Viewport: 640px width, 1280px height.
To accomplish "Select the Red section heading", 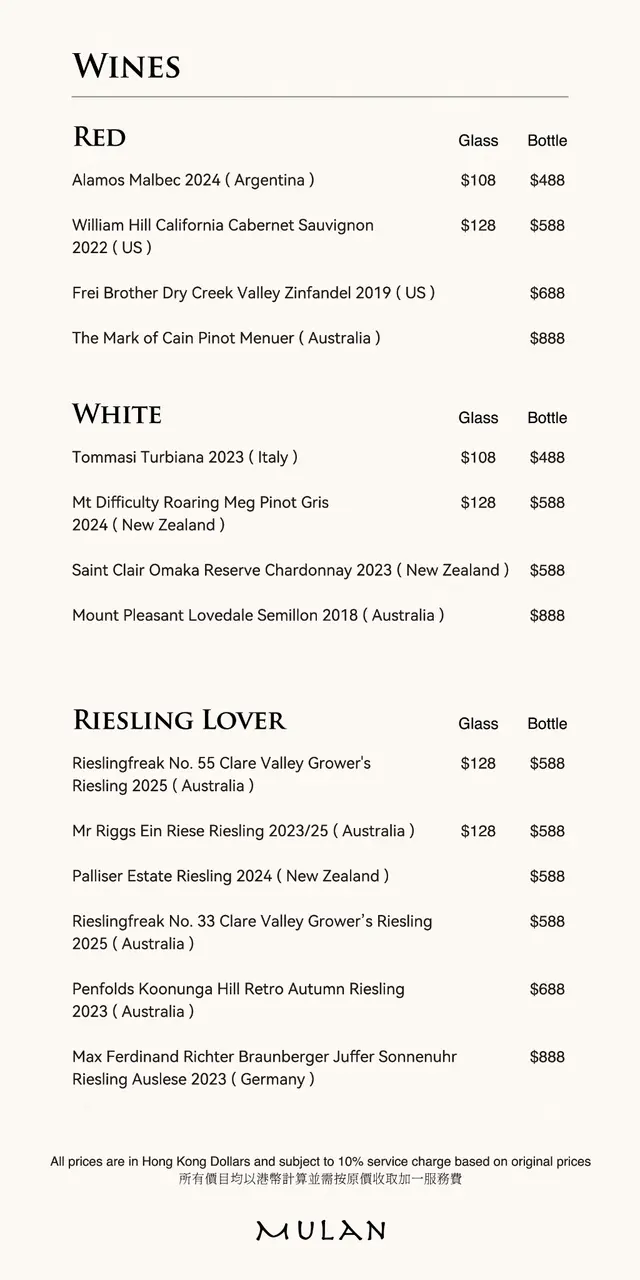I will [99, 137].
